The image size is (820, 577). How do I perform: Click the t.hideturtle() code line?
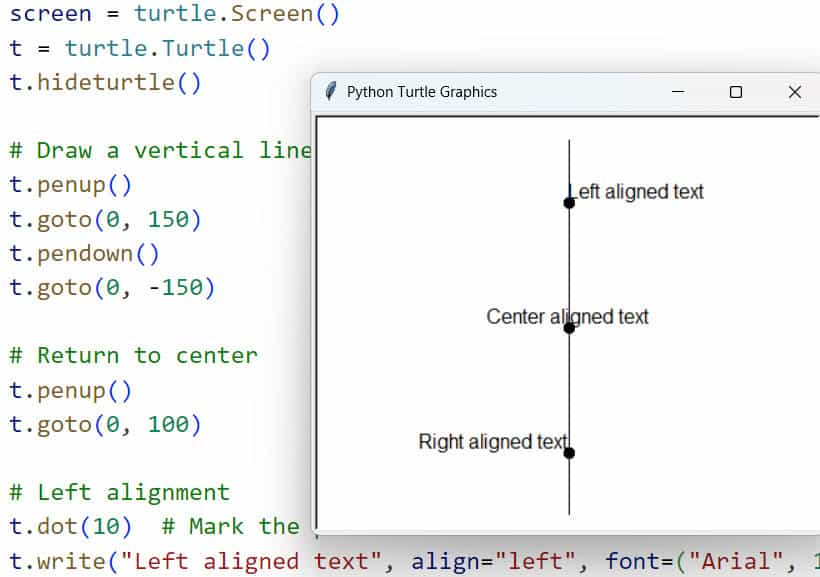105,82
